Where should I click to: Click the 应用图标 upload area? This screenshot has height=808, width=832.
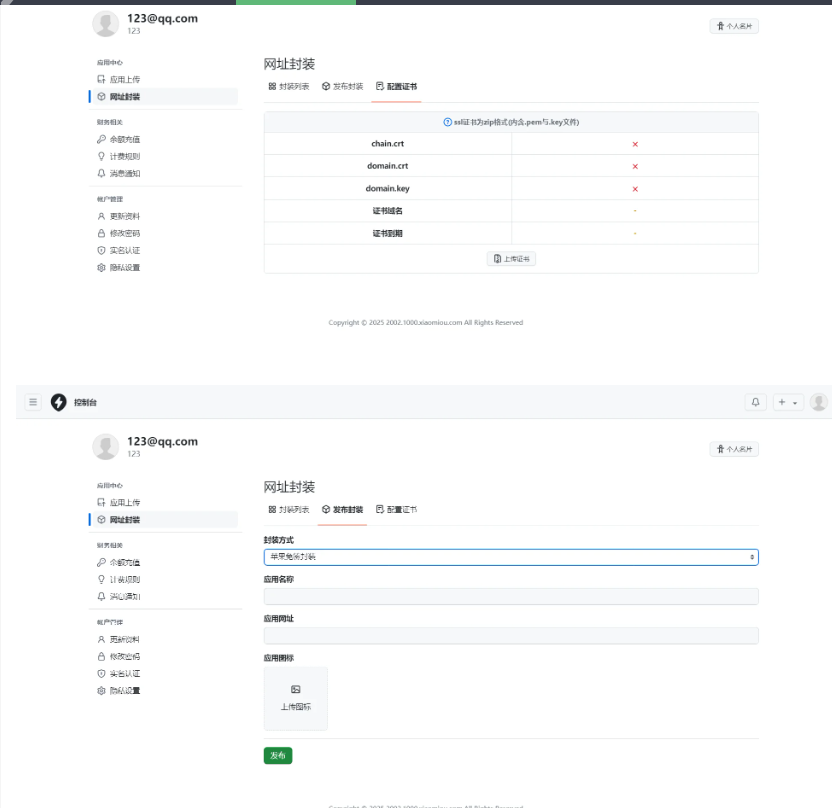coord(295,699)
